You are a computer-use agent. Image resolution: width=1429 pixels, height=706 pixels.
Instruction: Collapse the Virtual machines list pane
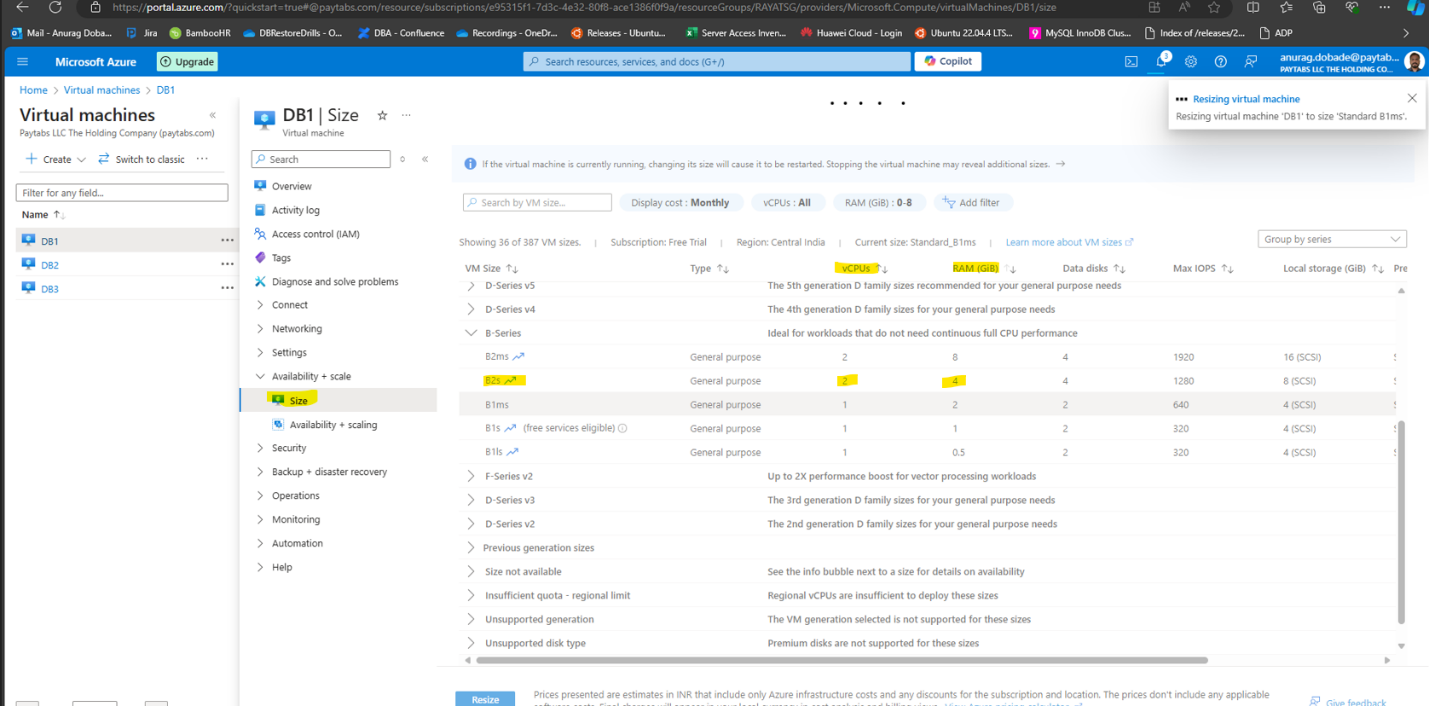[x=212, y=116]
